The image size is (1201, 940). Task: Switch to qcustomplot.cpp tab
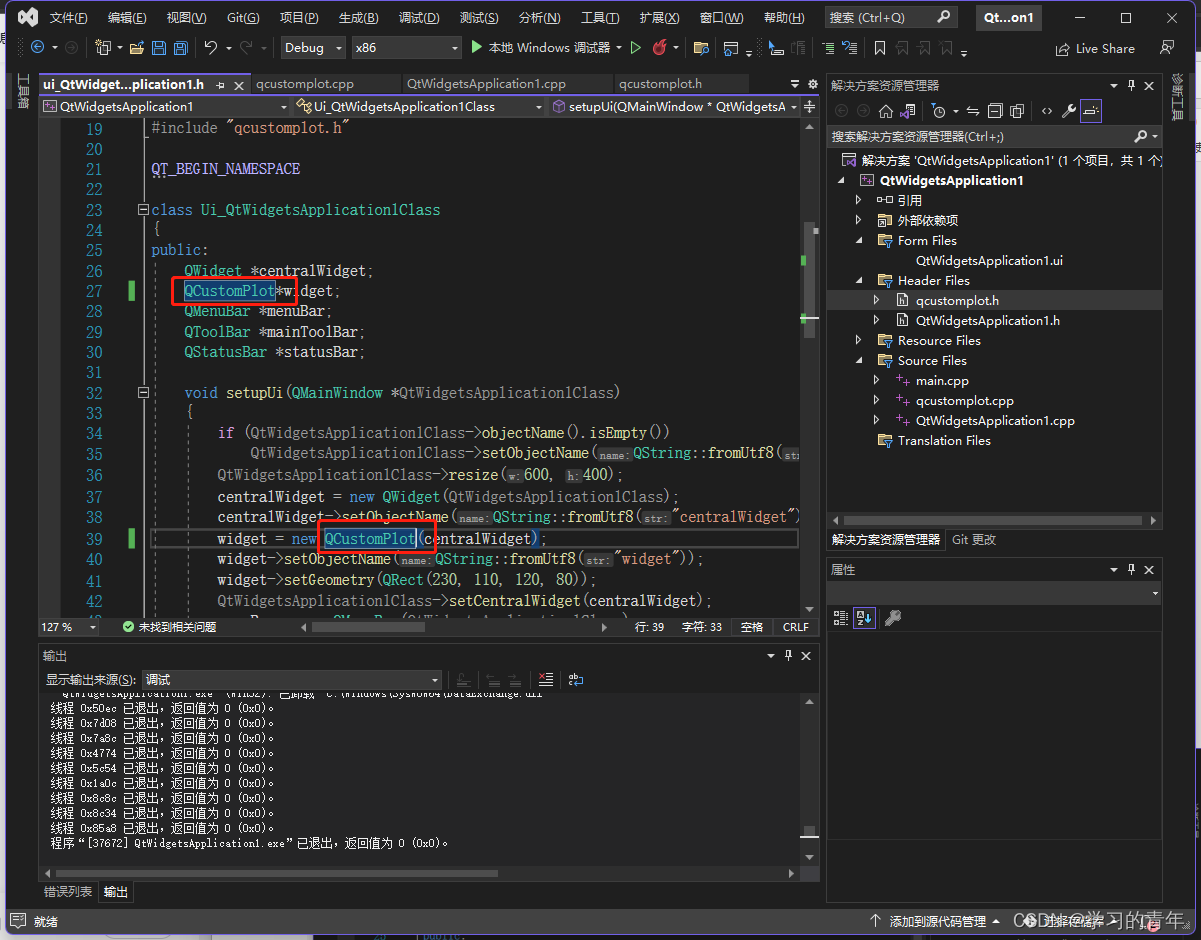pos(304,85)
